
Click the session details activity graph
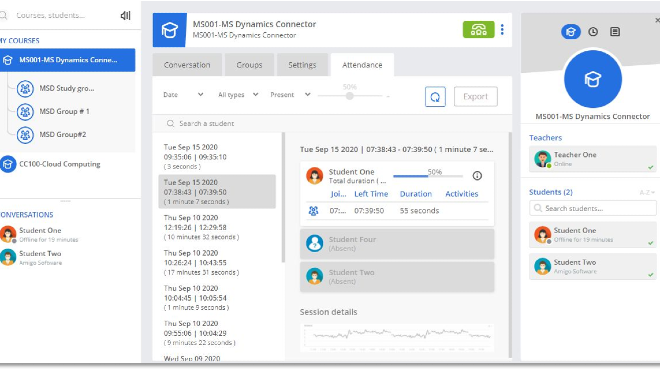click(397, 337)
